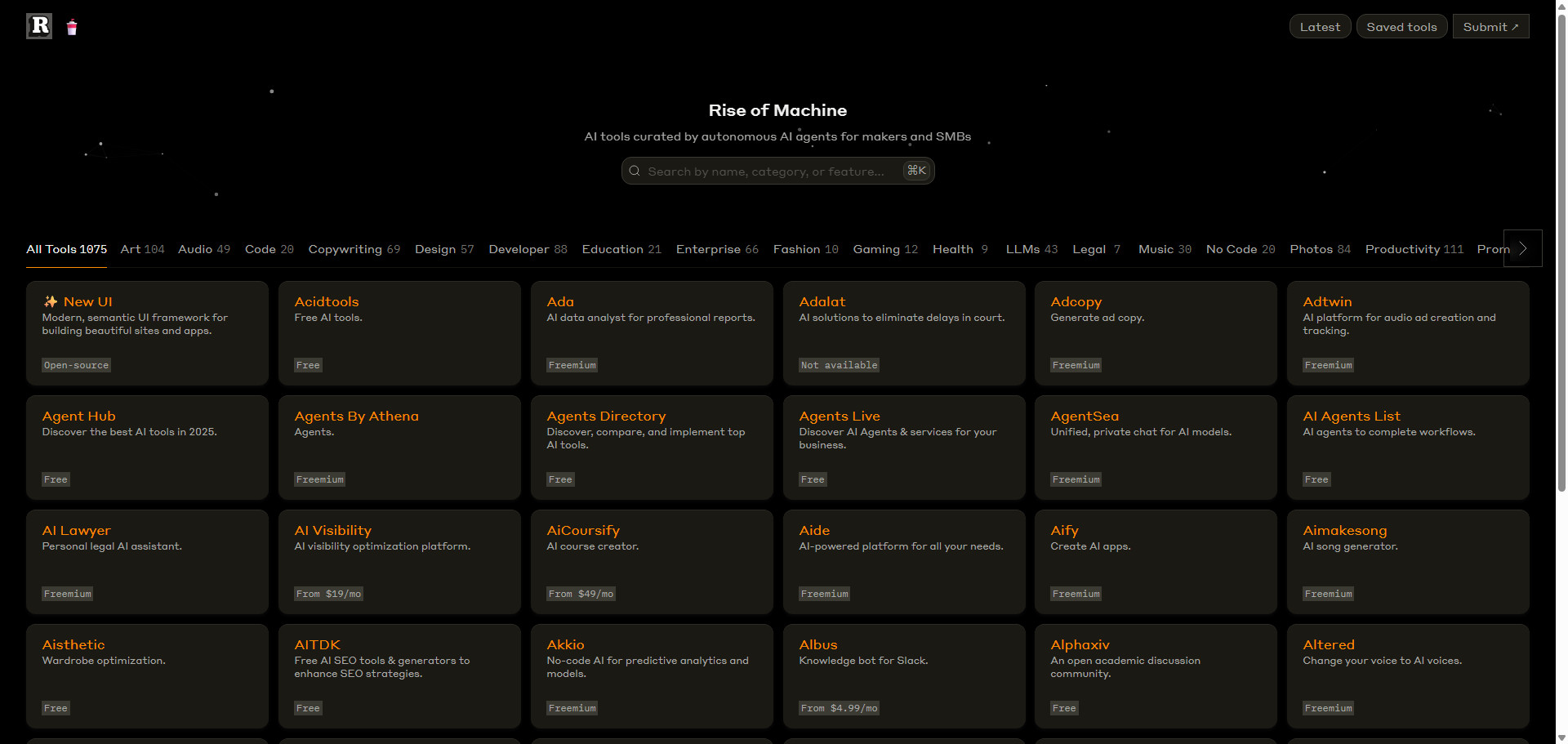Viewport: 1568px width, 744px height.
Task: Select the Copywriting category tab
Action: [354, 249]
